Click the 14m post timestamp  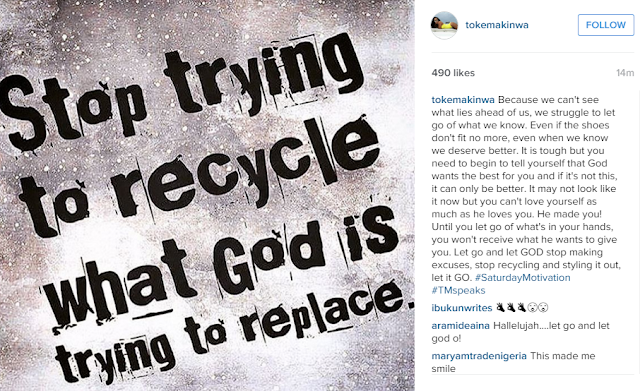(x=625, y=73)
